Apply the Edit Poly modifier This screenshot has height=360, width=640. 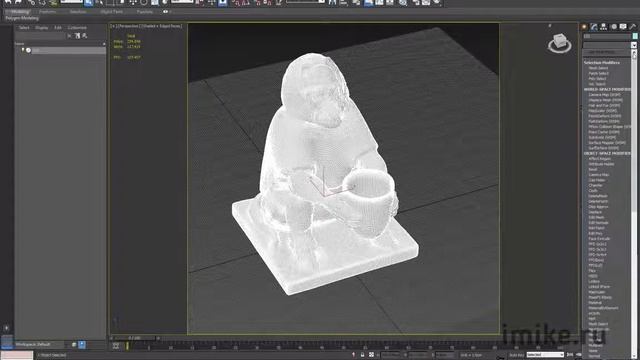[x=596, y=233]
